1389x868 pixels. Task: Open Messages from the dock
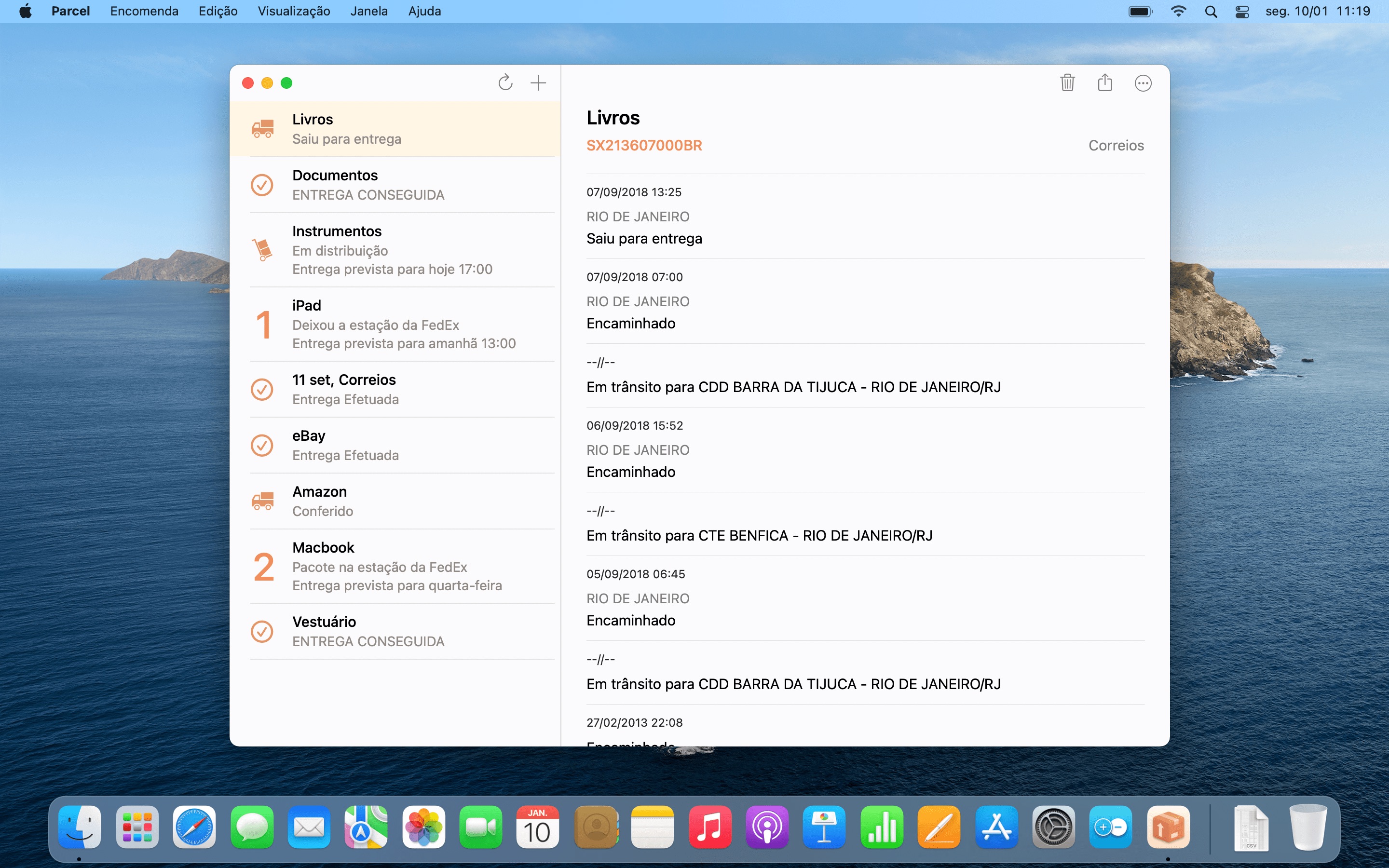pos(252,827)
